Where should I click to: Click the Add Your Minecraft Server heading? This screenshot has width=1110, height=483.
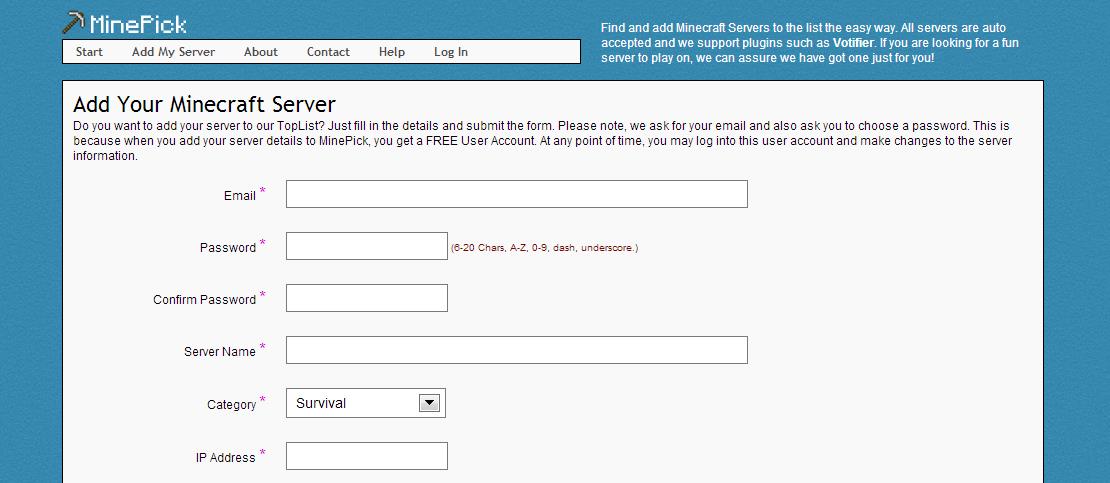point(204,105)
